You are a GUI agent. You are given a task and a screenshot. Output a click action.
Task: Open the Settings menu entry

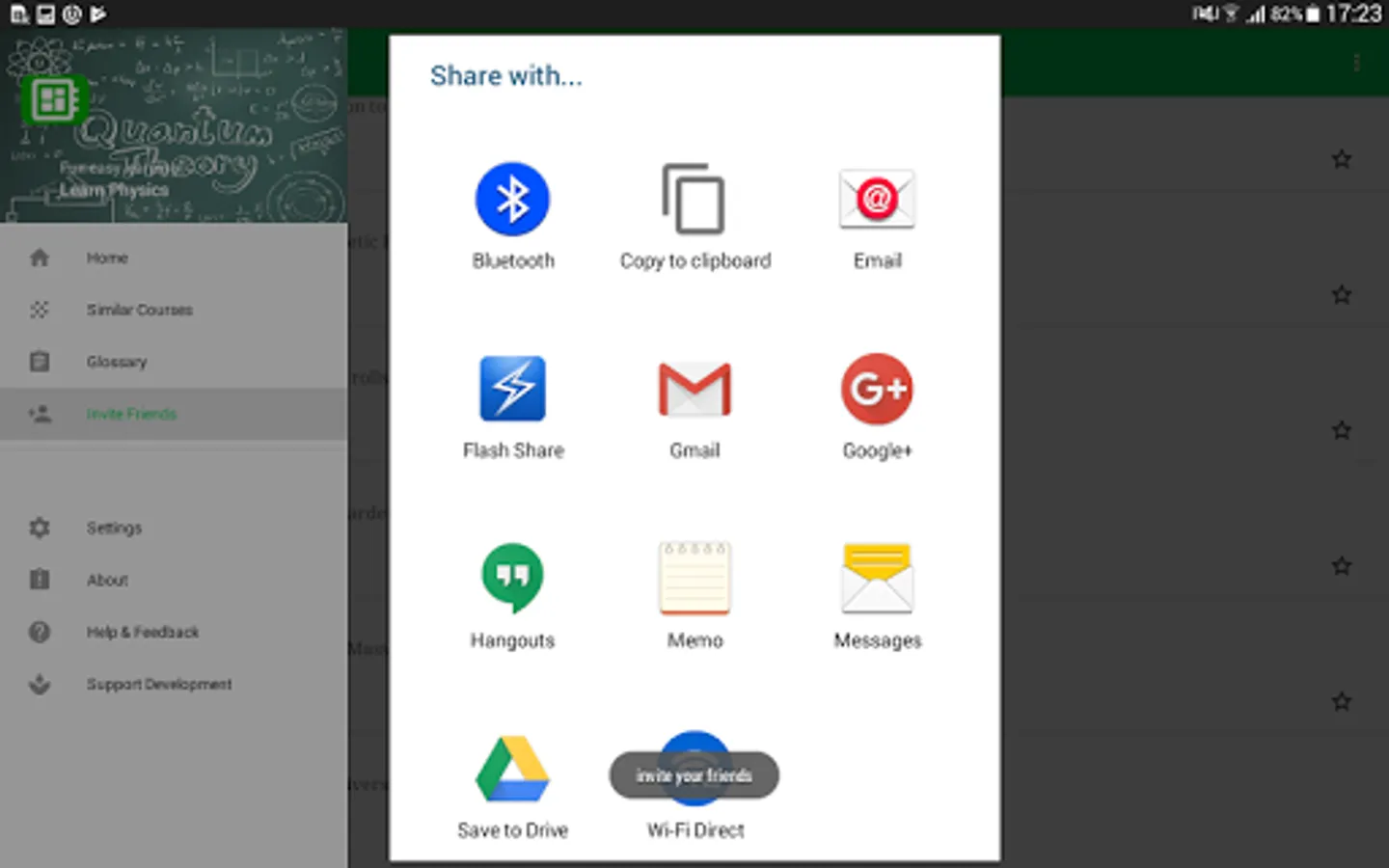[x=174, y=528]
